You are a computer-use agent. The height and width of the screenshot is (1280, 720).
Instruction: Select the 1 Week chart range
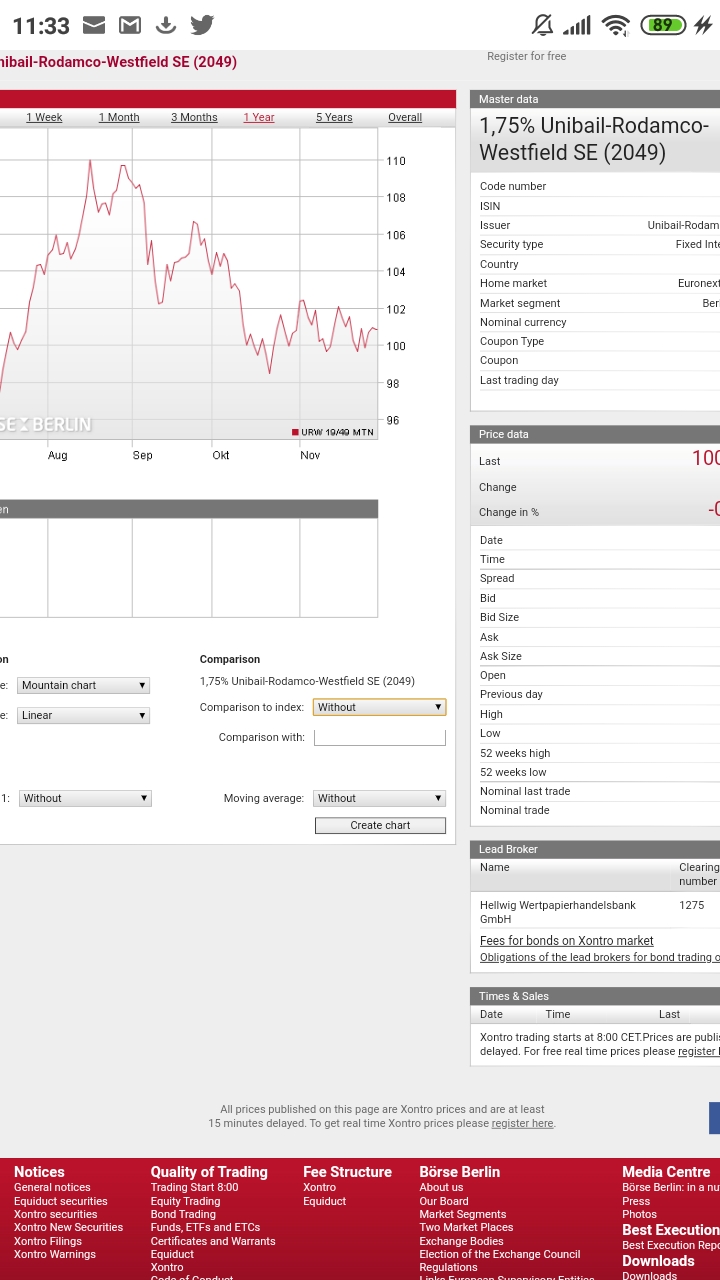pyautogui.click(x=44, y=117)
